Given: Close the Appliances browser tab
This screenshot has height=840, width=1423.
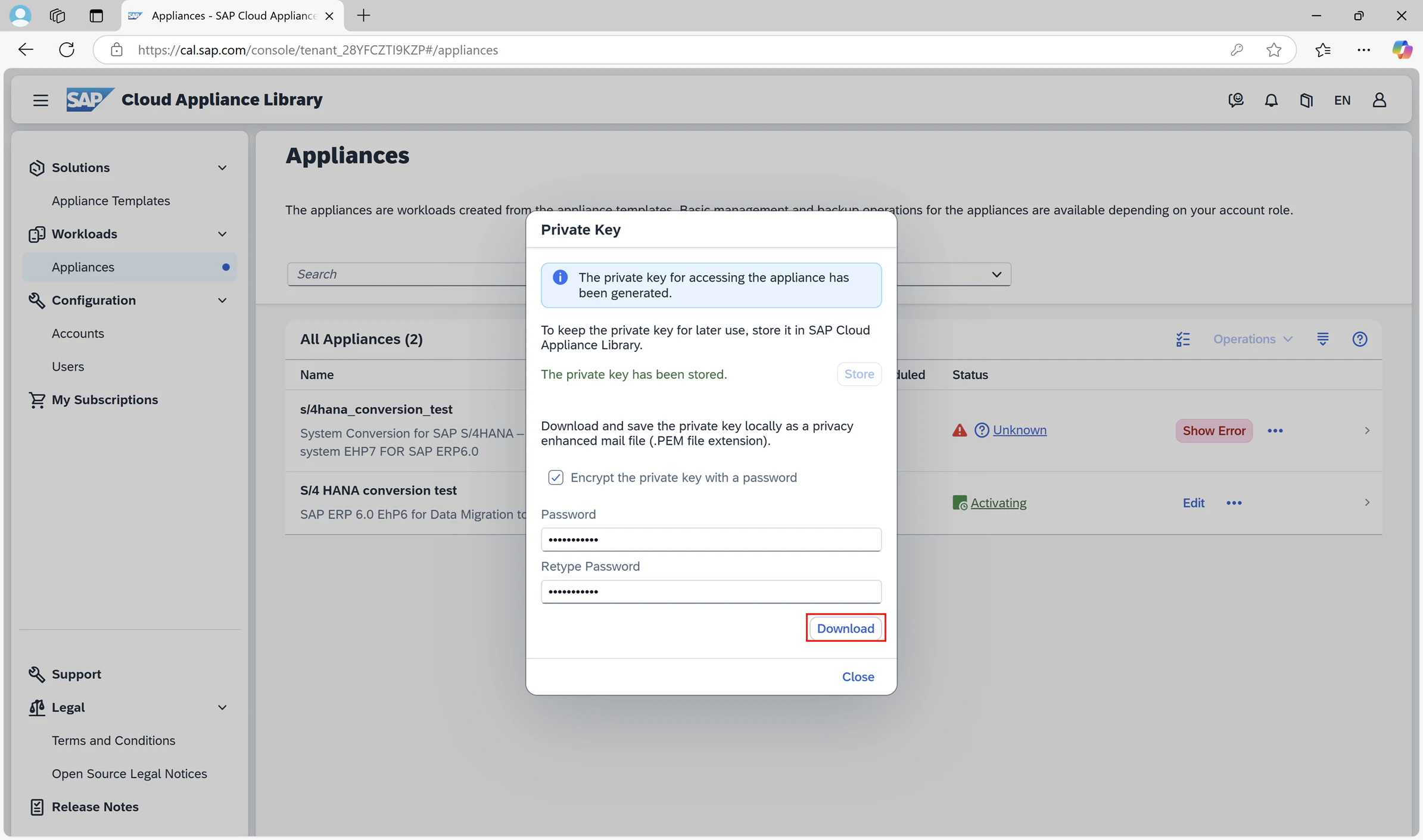Looking at the screenshot, I should coord(329,16).
